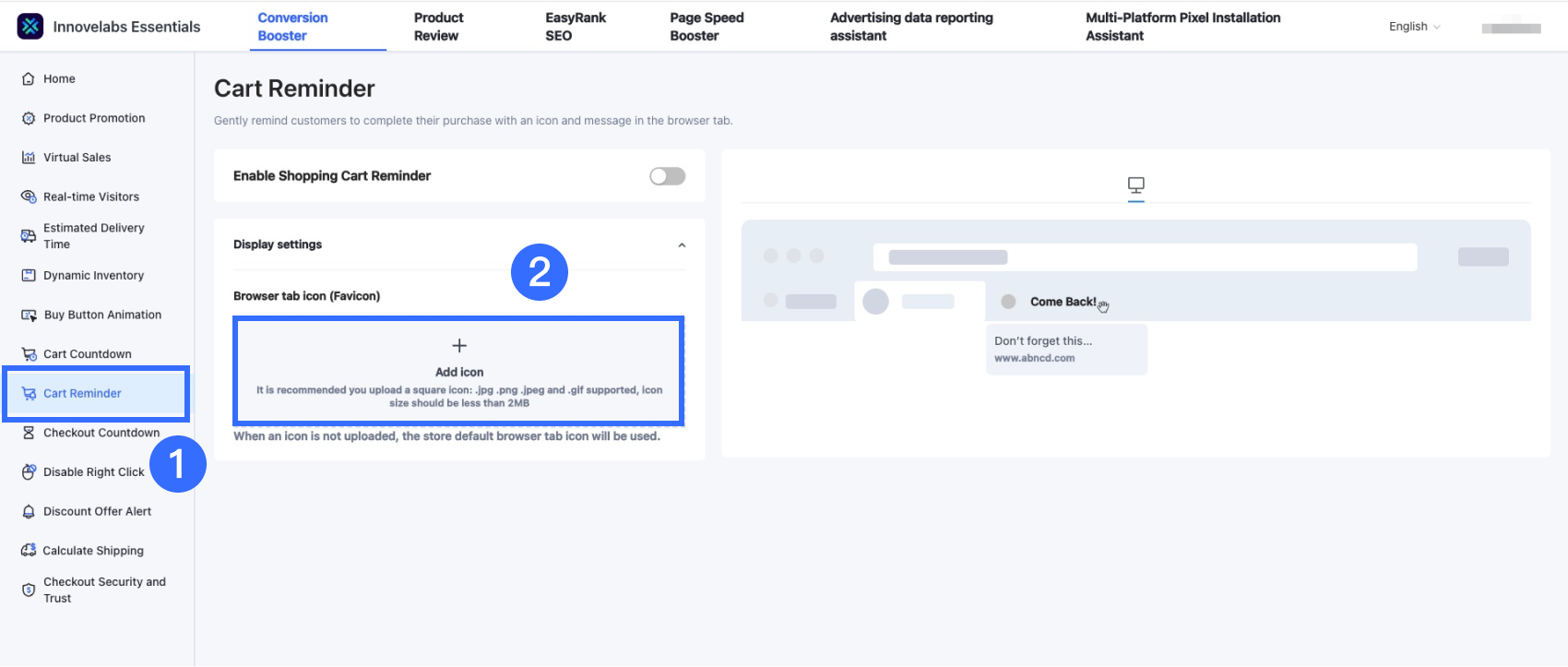Switch to the Product Review tab
1568x667 pixels.
point(438,27)
